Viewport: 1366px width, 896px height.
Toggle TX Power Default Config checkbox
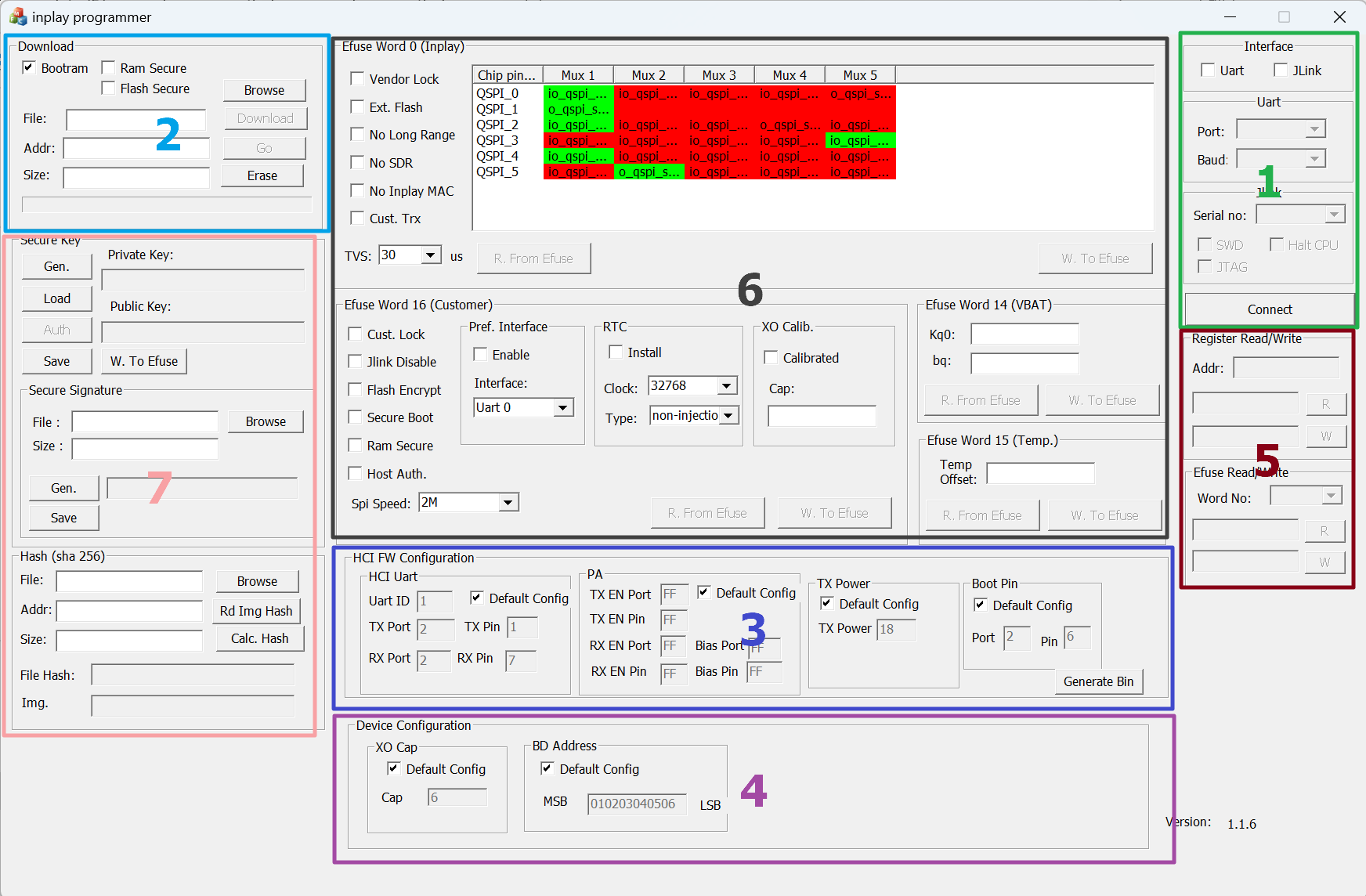pyautogui.click(x=826, y=603)
